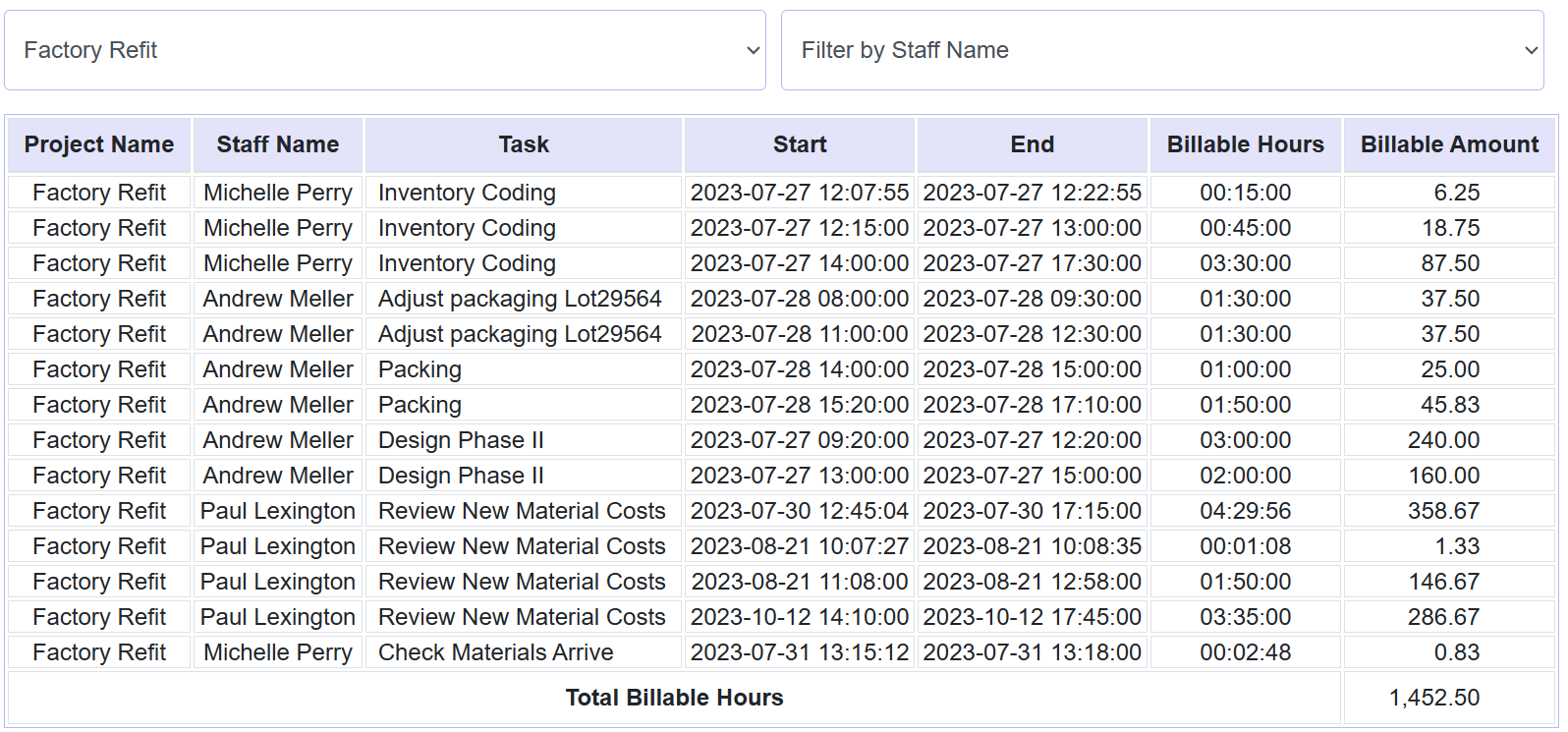Click the Billable Amount column header
The width and height of the screenshot is (1568, 732).
tap(1449, 143)
